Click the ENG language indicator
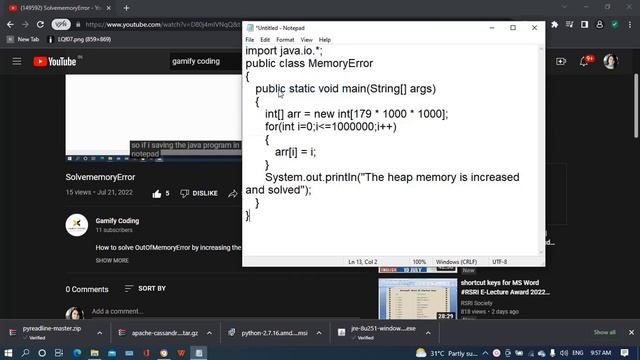 click(578, 353)
